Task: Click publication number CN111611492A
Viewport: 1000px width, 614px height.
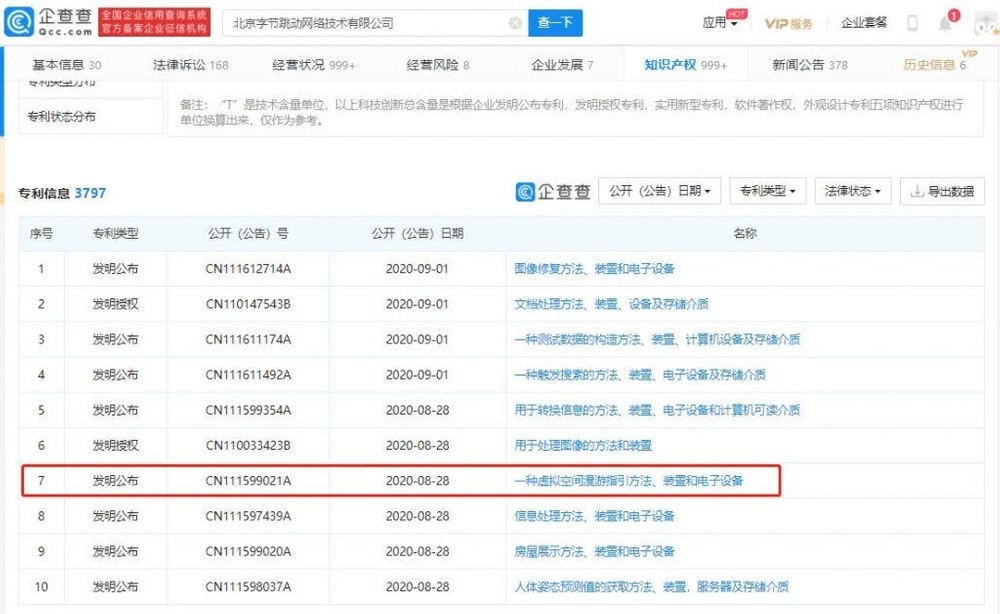Action: [x=248, y=375]
